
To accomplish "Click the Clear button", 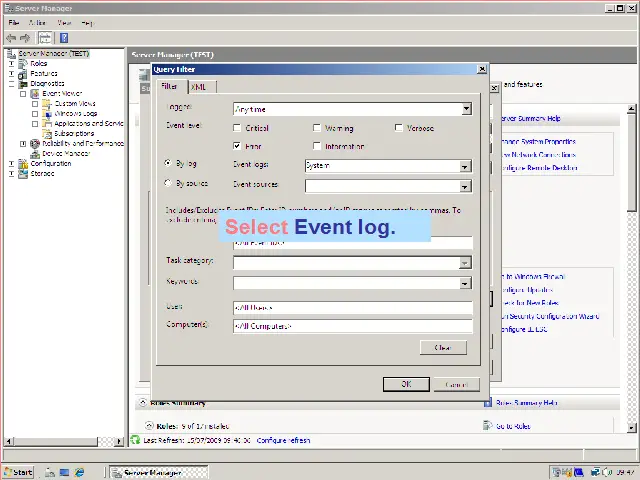I will pyautogui.click(x=443, y=348).
